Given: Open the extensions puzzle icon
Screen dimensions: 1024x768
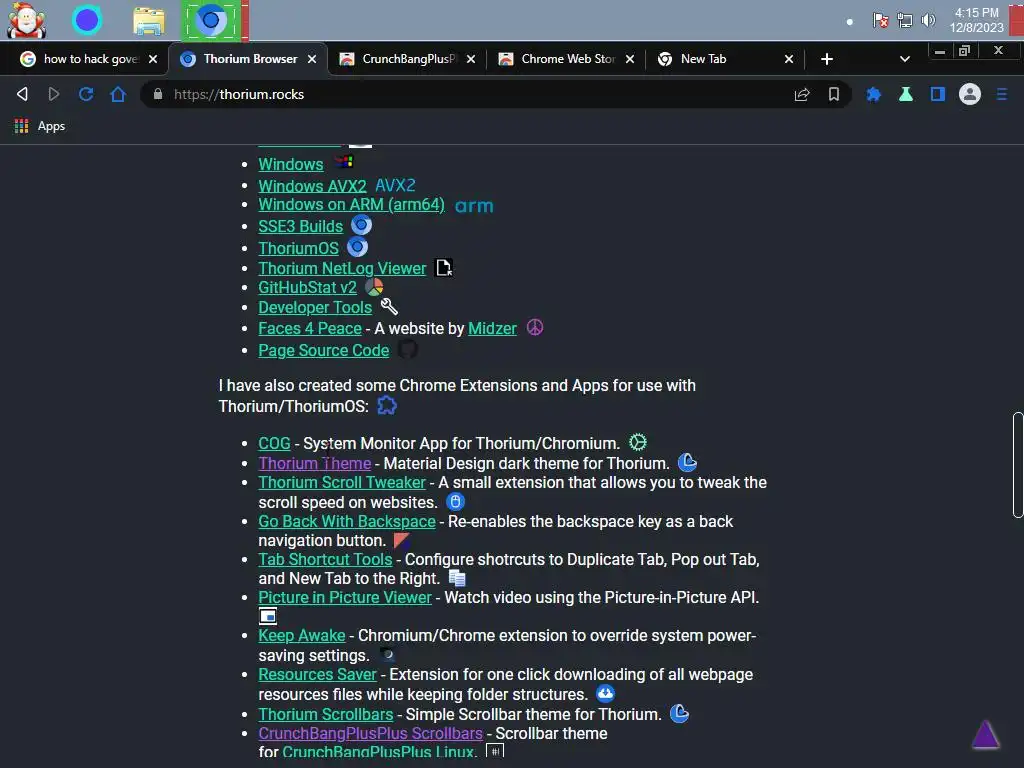Looking at the screenshot, I should [x=874, y=95].
